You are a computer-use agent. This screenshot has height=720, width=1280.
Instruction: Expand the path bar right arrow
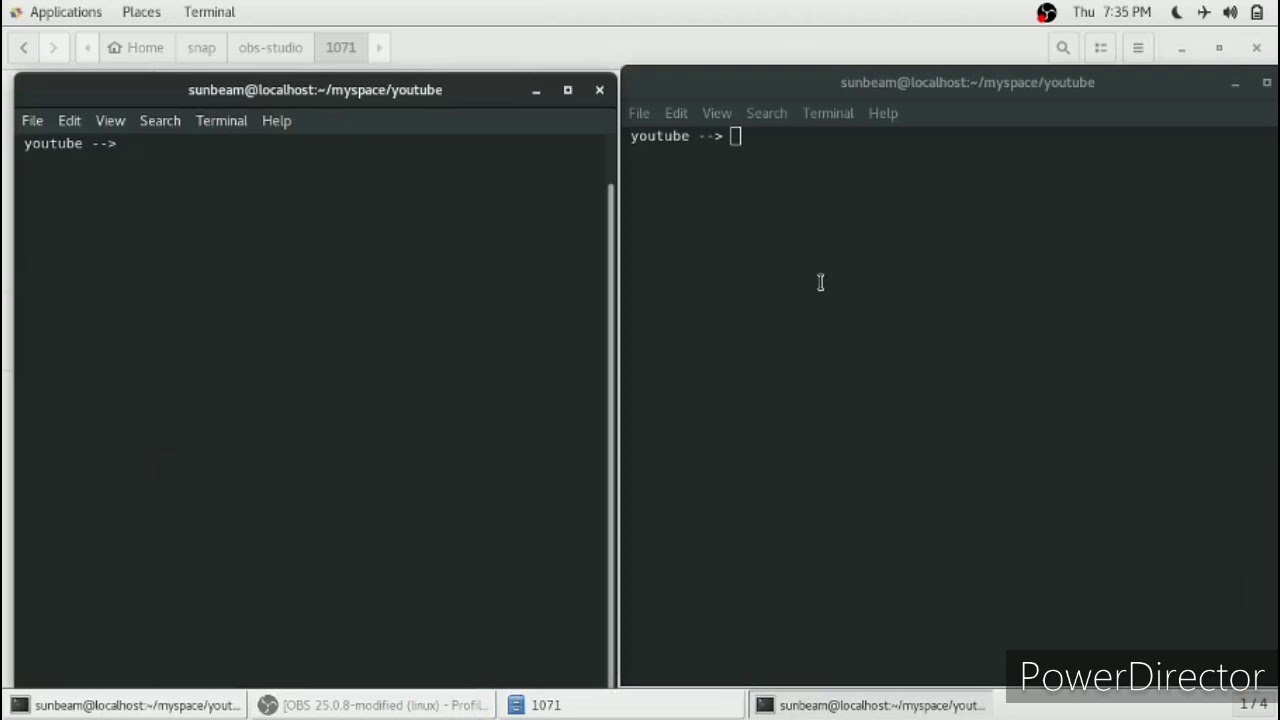(x=379, y=48)
